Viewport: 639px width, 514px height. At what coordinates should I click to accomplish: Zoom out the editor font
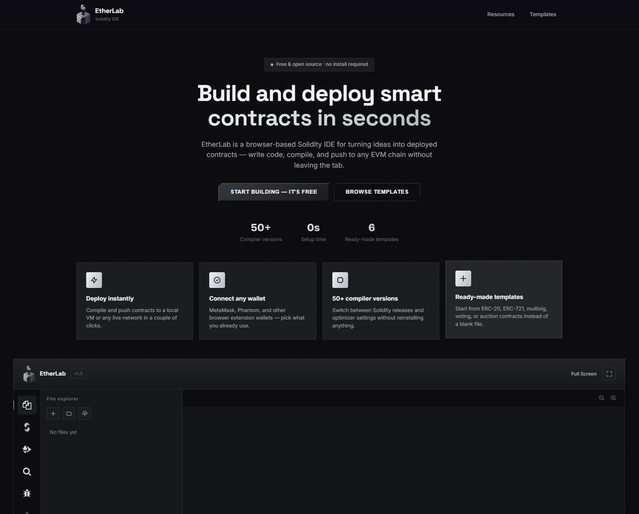pyautogui.click(x=602, y=398)
